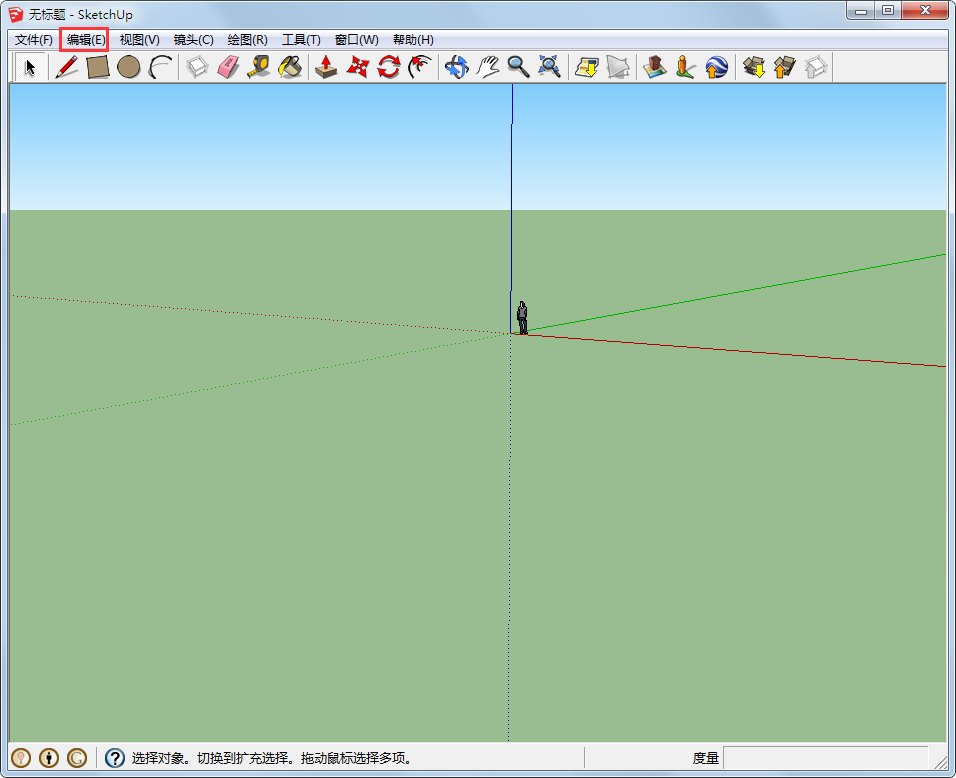The height and width of the screenshot is (778, 956).
Task: Open the 视图(V) menu
Action: pos(139,40)
